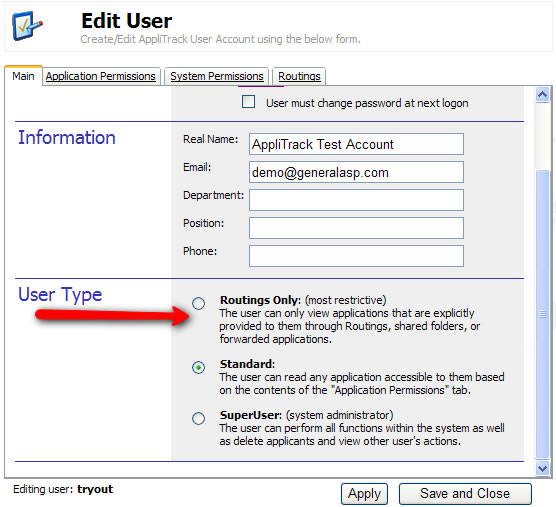The image size is (556, 507).
Task: Click the Real Name input field
Action: [x=356, y=144]
